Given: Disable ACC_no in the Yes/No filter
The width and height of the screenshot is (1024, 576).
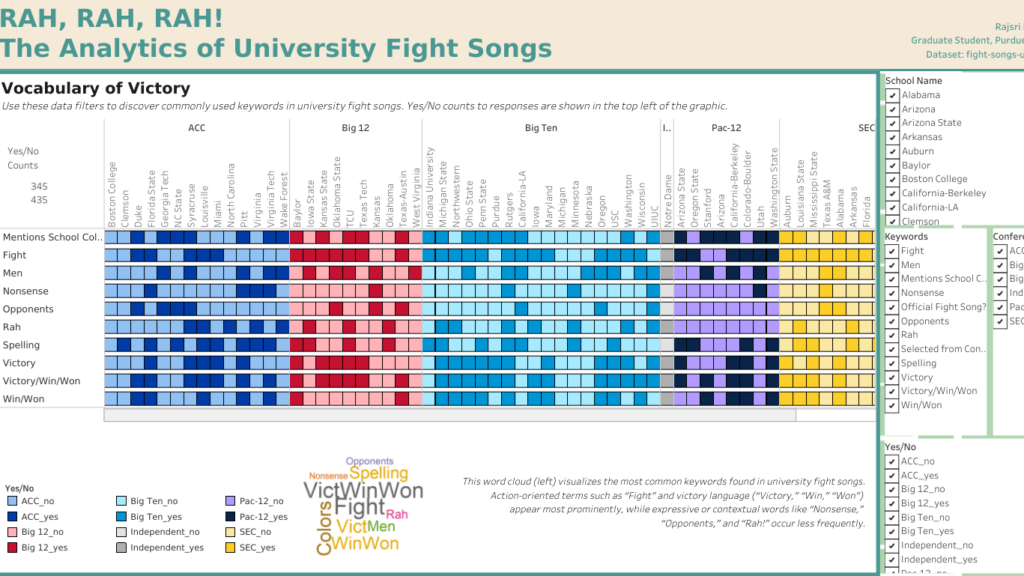Looking at the screenshot, I should tap(890, 461).
